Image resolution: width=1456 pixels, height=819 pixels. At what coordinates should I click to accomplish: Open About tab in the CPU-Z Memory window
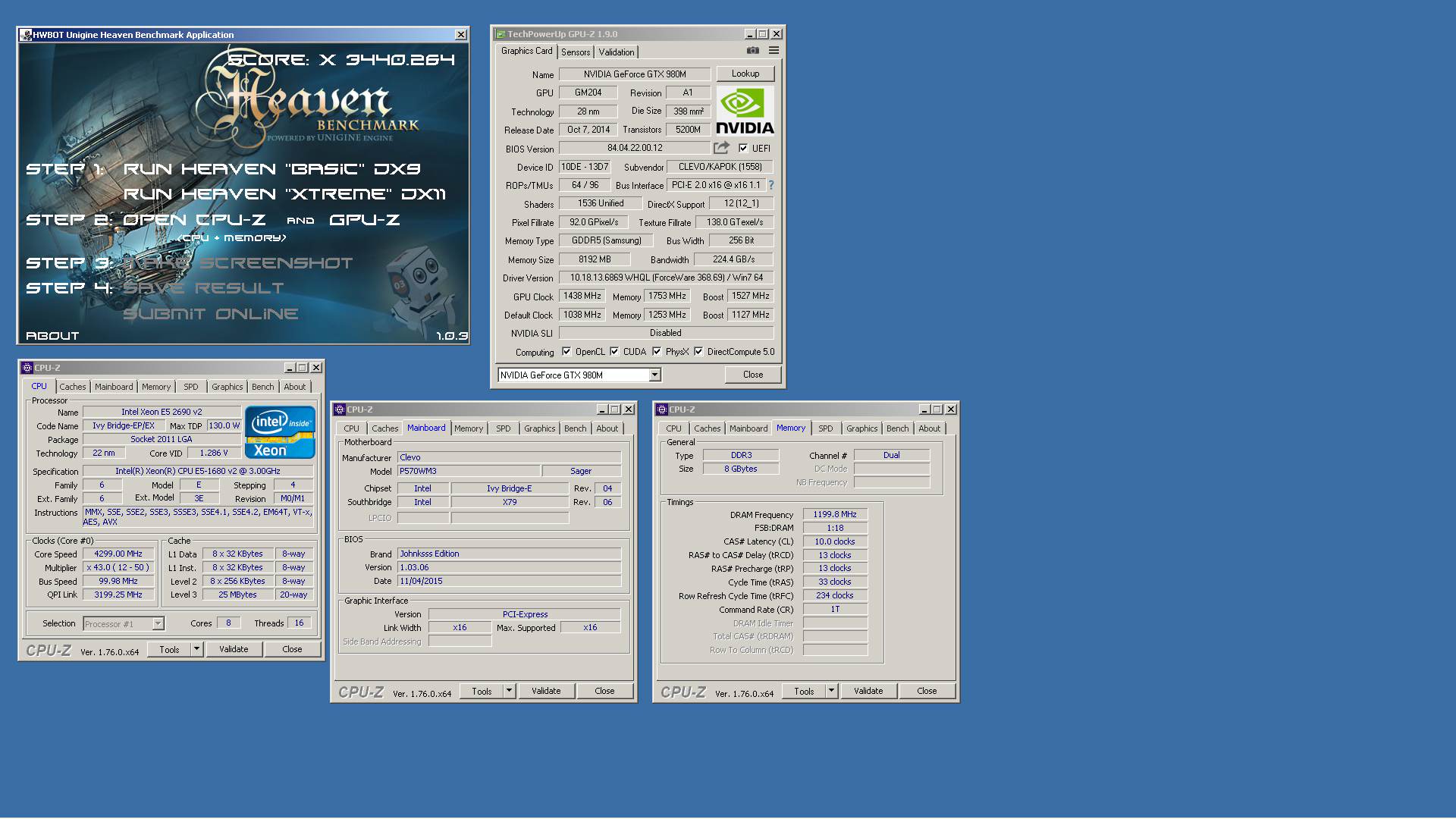(x=929, y=428)
